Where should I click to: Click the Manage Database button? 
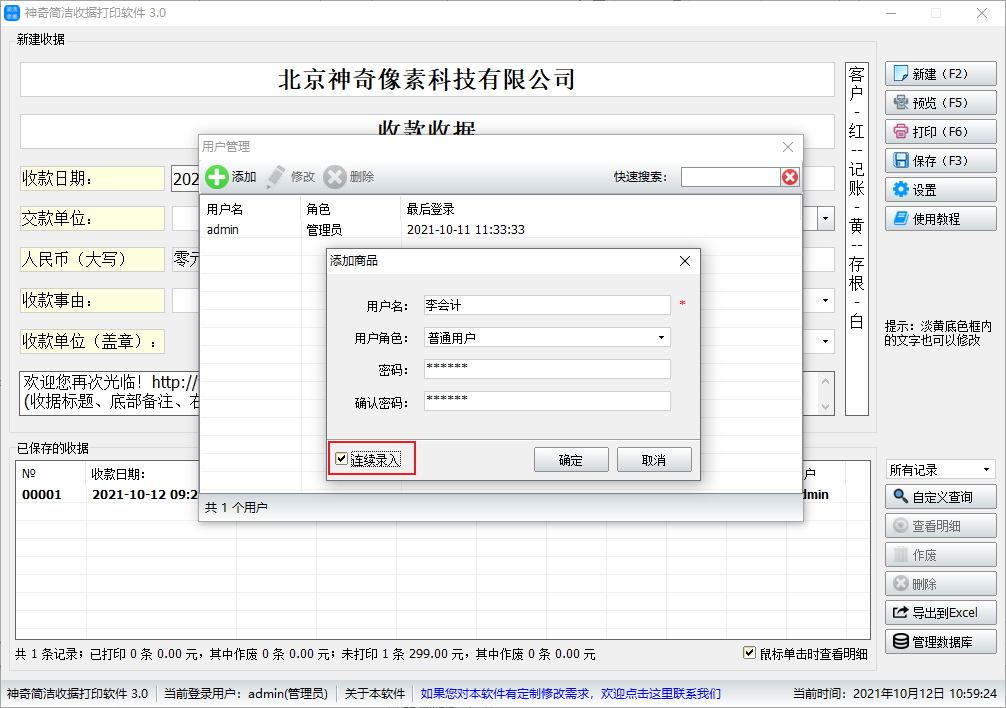click(x=940, y=642)
